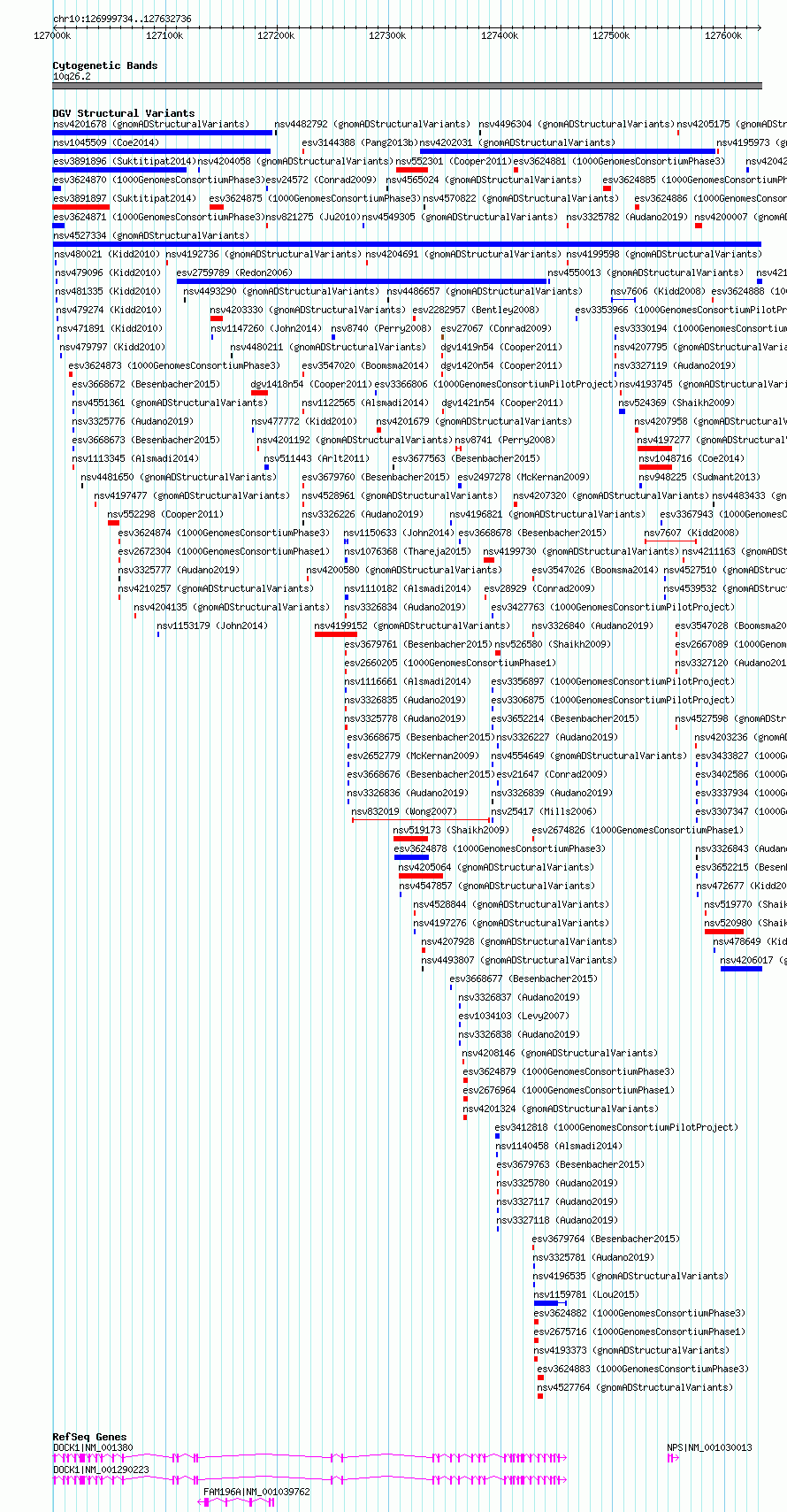Open variant nsv526580 (Shaikh2009)
This screenshot has height=1512, width=787.
pyautogui.click(x=553, y=645)
